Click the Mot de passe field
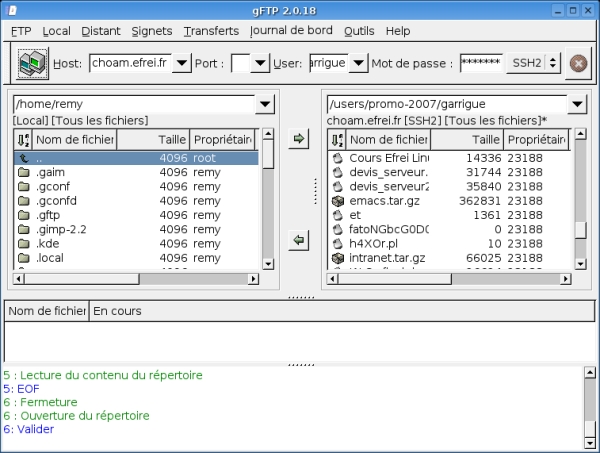Screen dimensions: 600x453 [481, 63]
